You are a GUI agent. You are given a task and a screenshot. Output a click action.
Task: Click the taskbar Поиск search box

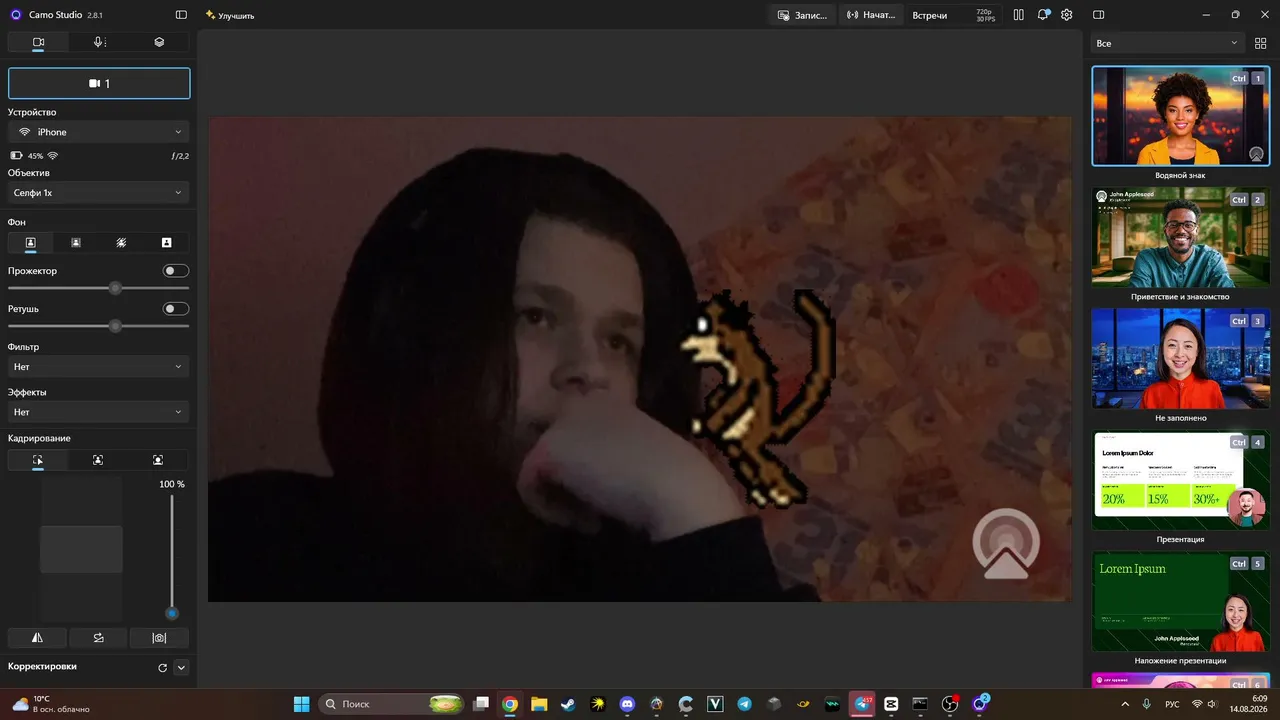pyautogui.click(x=392, y=704)
